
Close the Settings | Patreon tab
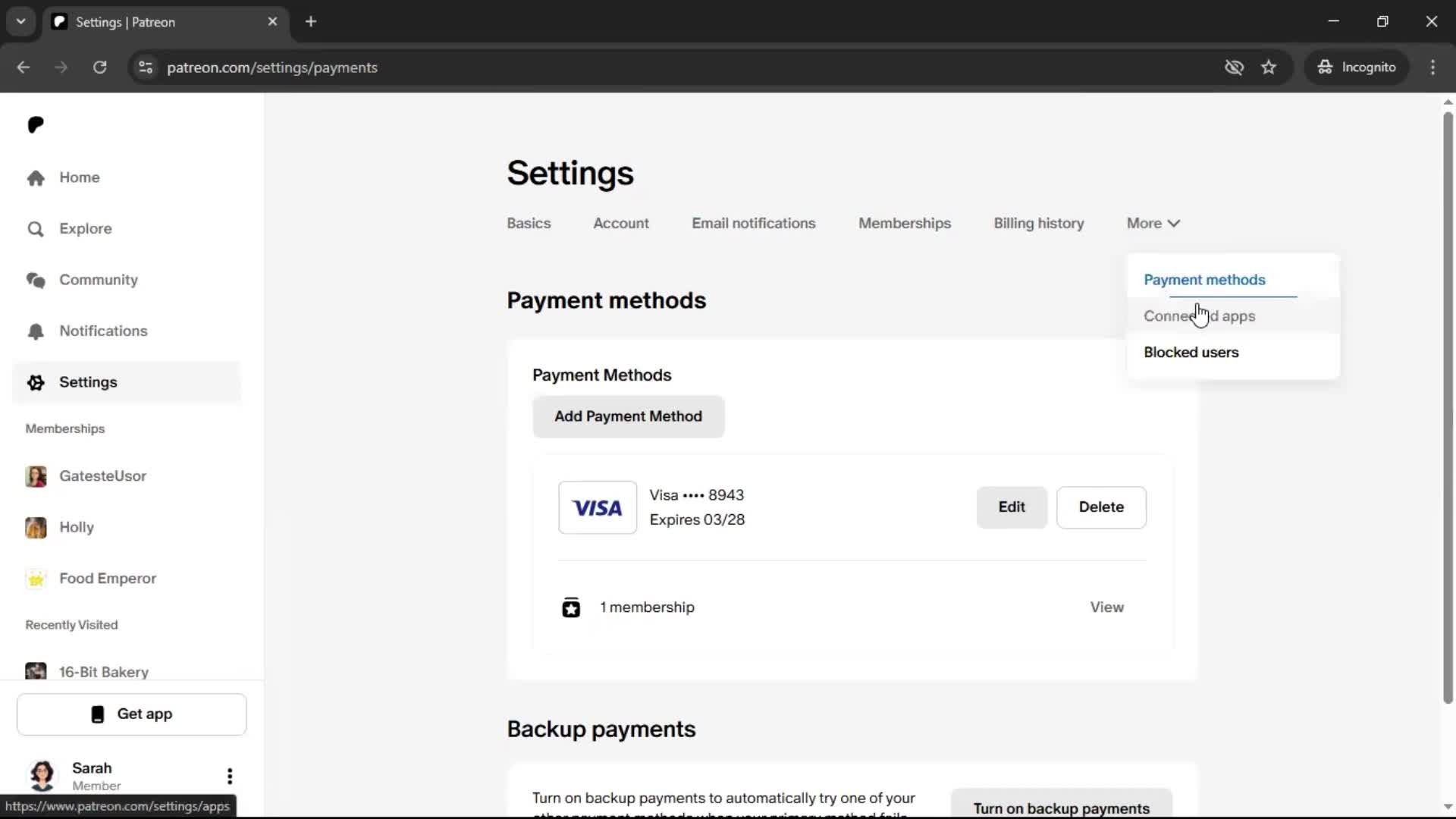click(x=272, y=22)
